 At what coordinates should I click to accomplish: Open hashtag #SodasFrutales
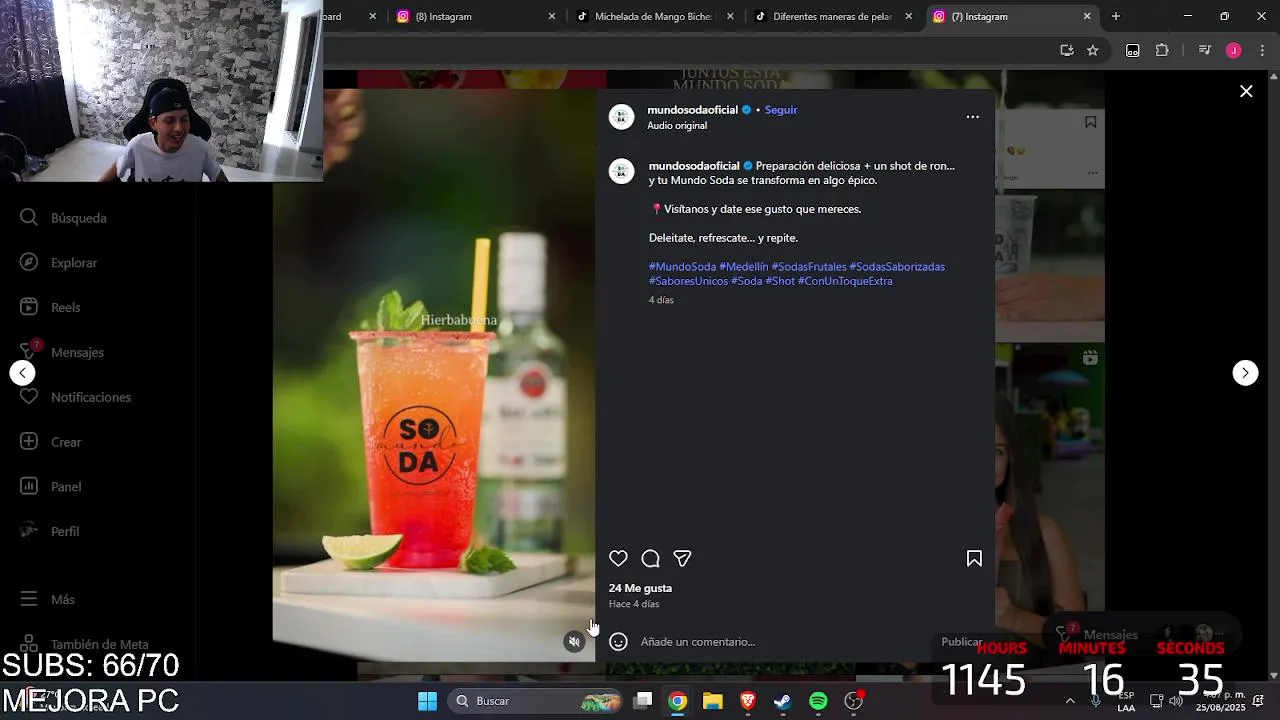click(809, 267)
